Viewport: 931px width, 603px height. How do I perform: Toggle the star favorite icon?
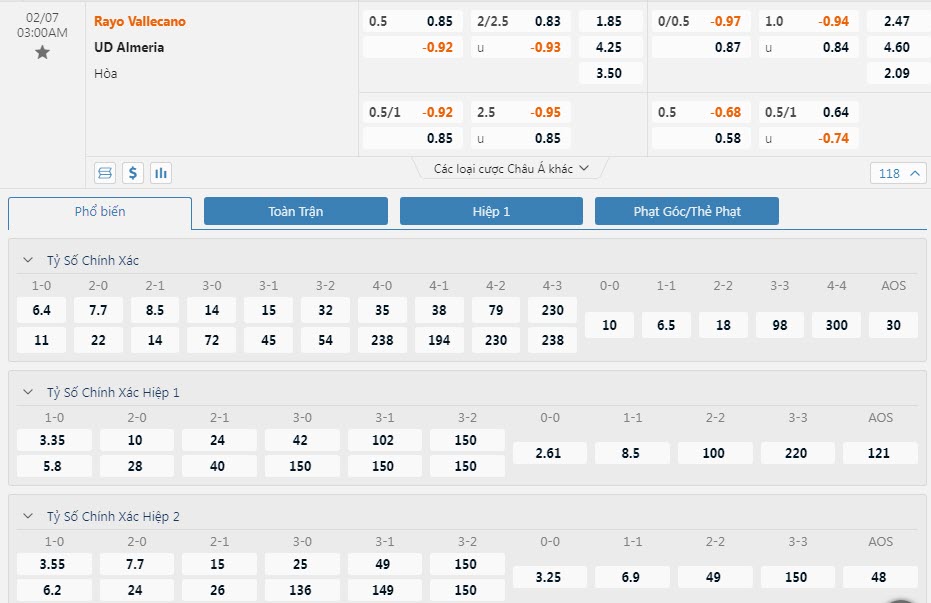pyautogui.click(x=42, y=51)
